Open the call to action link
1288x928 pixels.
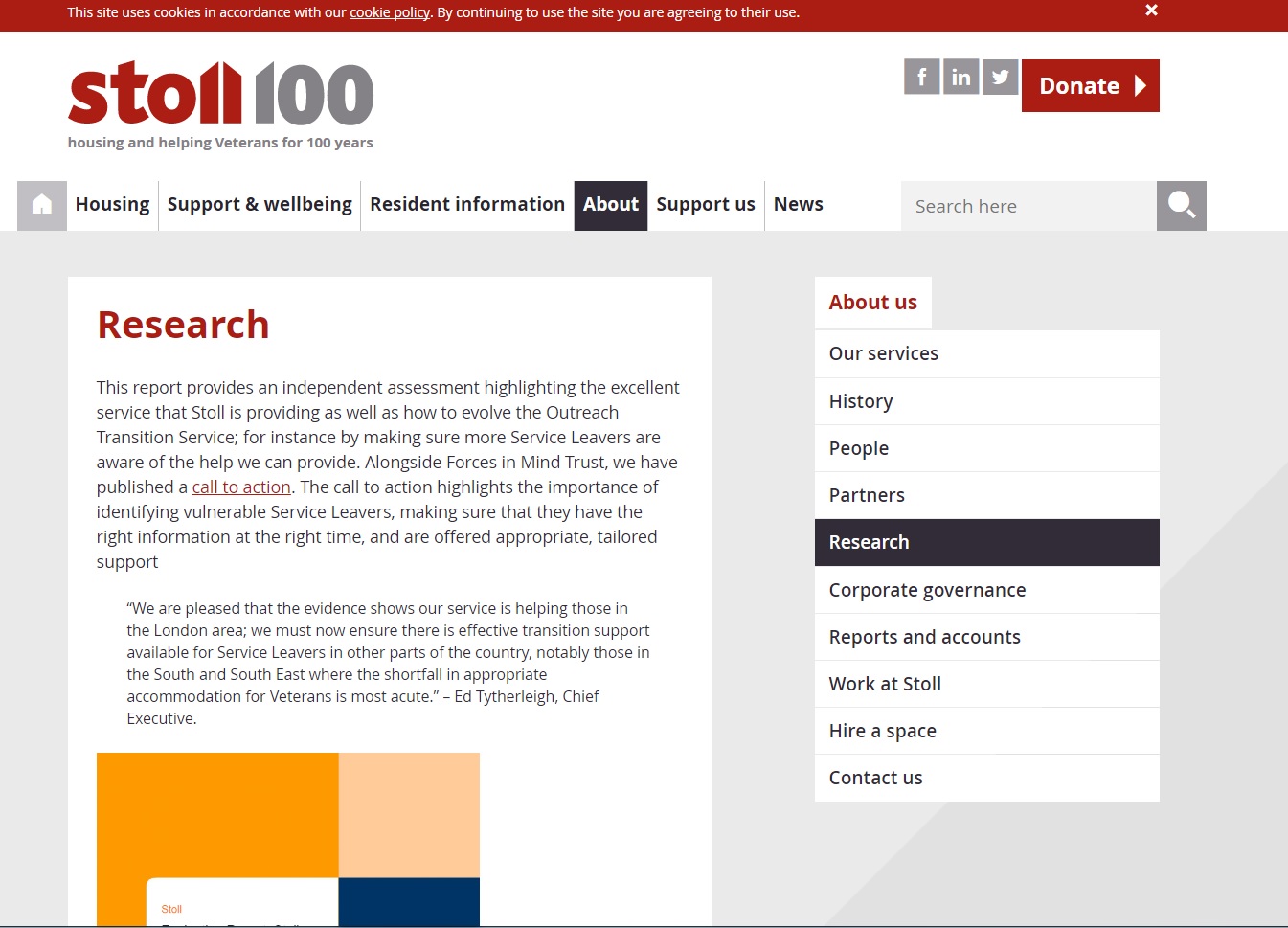click(241, 487)
